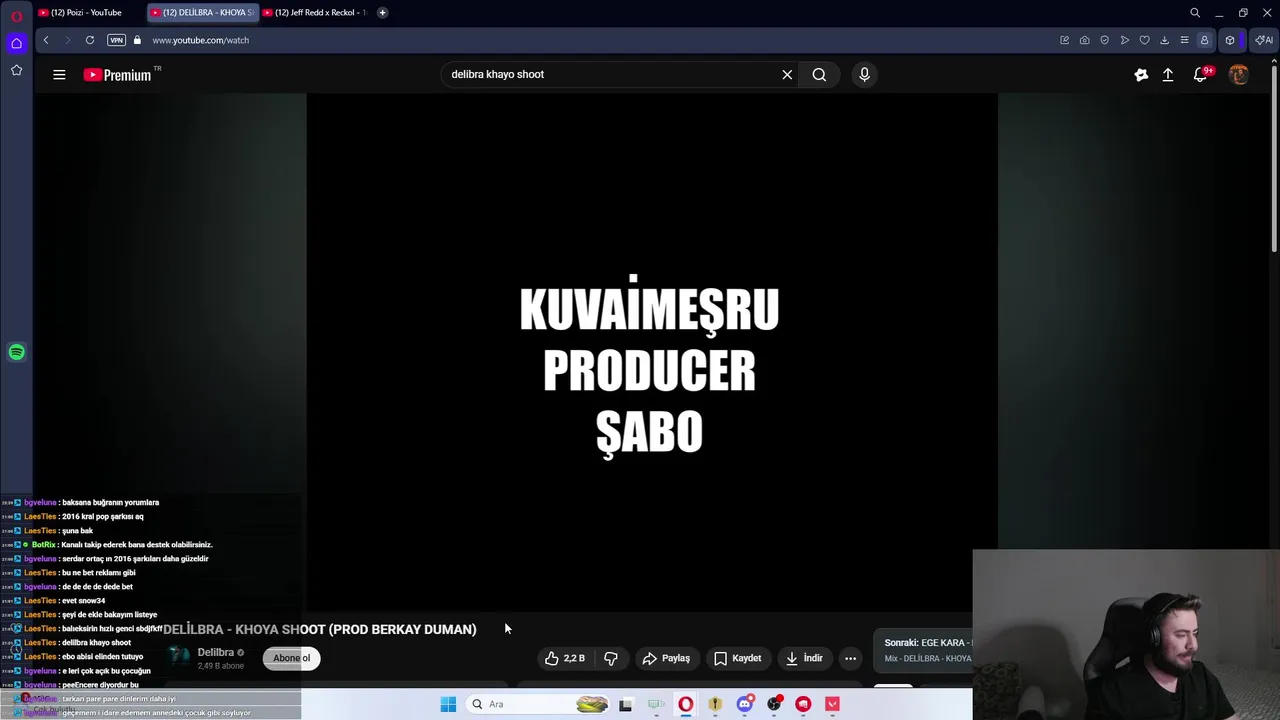
Task: Open the YouTube account avatar menu
Action: coord(1238,74)
